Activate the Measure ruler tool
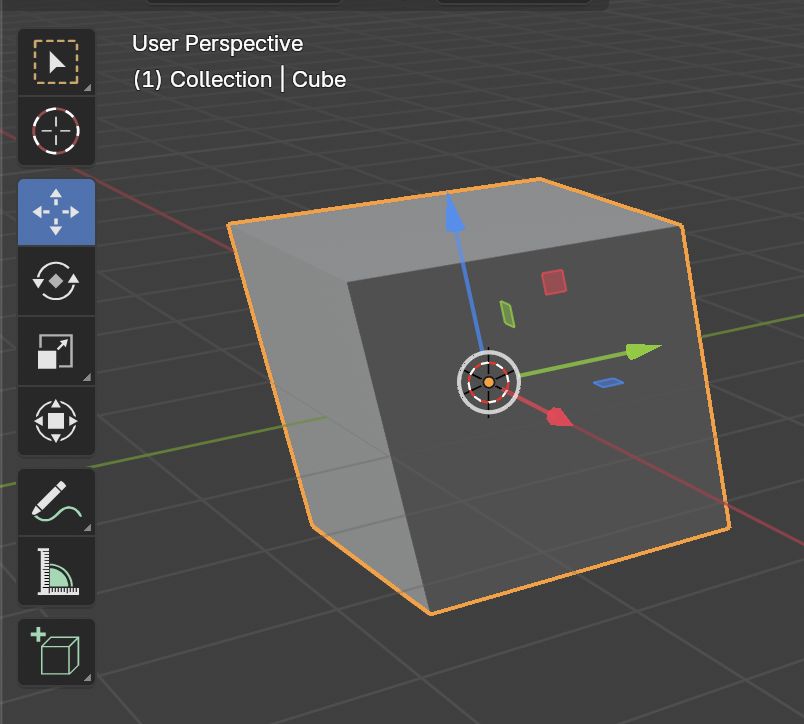Screen dimensions: 804x724 56,570
